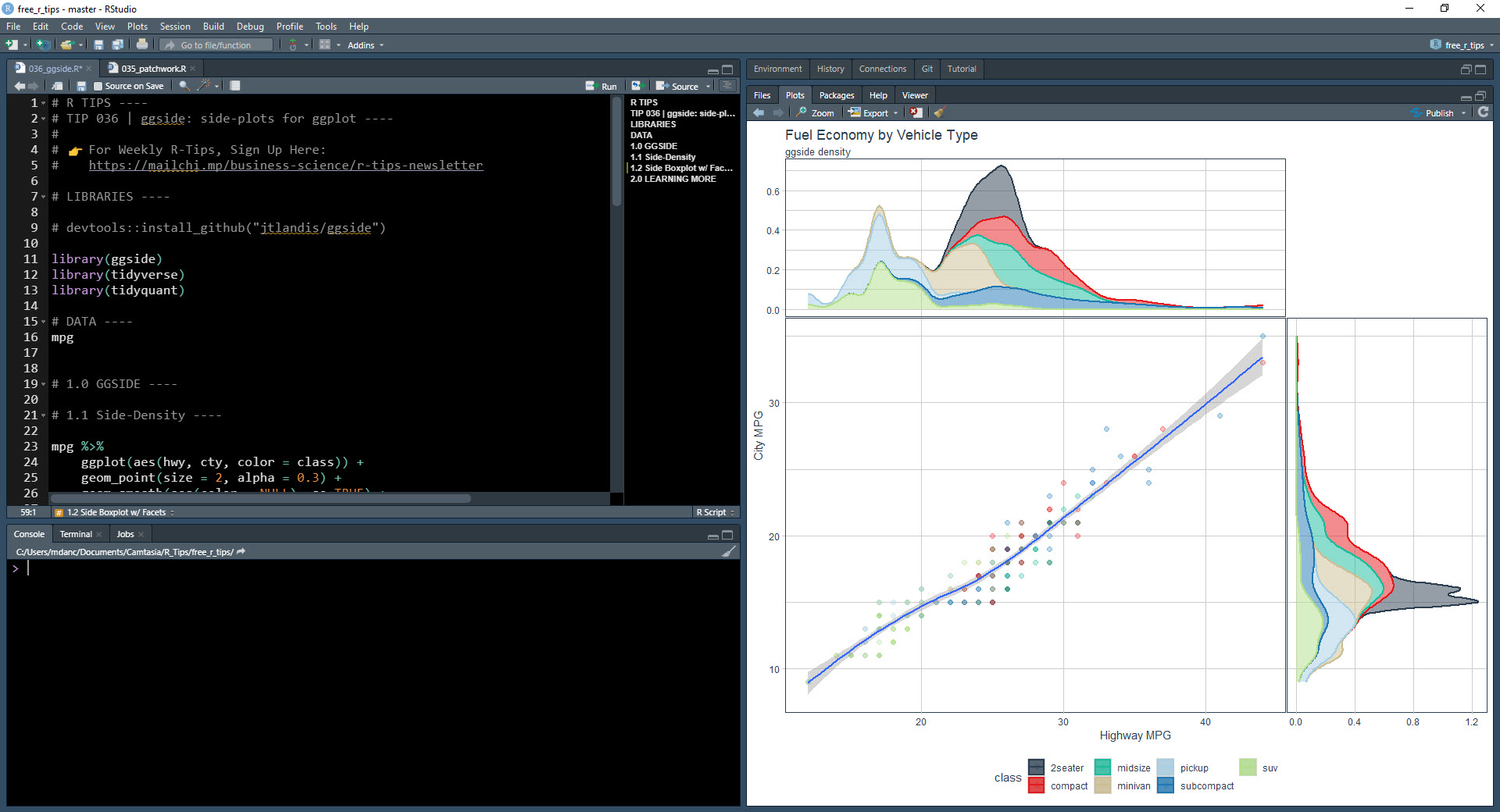Go back to previous source location
The height and width of the screenshot is (812, 1500).
[x=19, y=86]
